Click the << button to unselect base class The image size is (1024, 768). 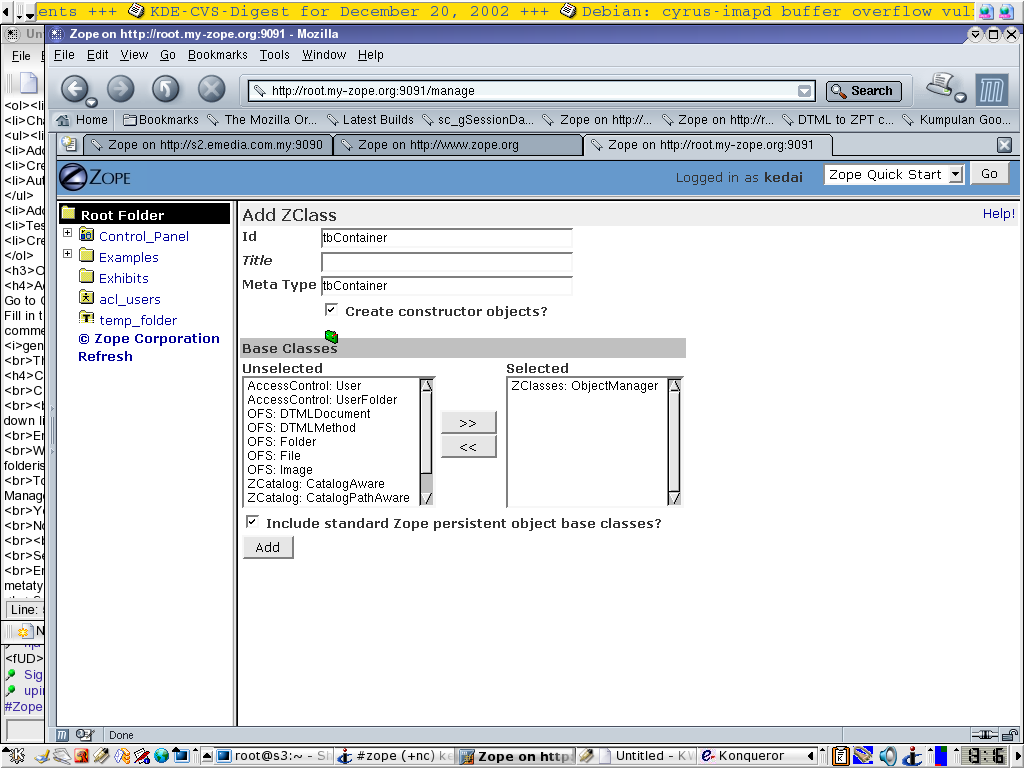468,447
